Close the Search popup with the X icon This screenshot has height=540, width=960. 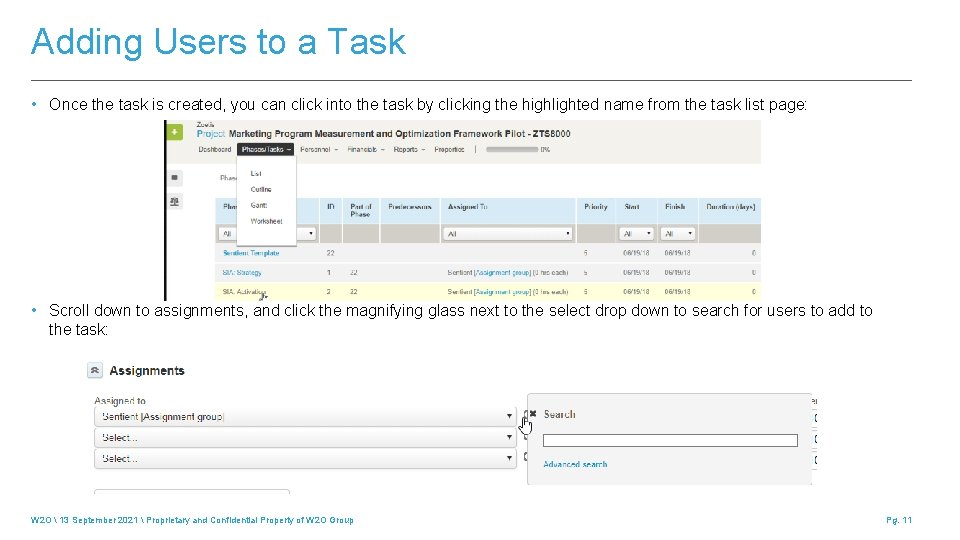pos(533,414)
